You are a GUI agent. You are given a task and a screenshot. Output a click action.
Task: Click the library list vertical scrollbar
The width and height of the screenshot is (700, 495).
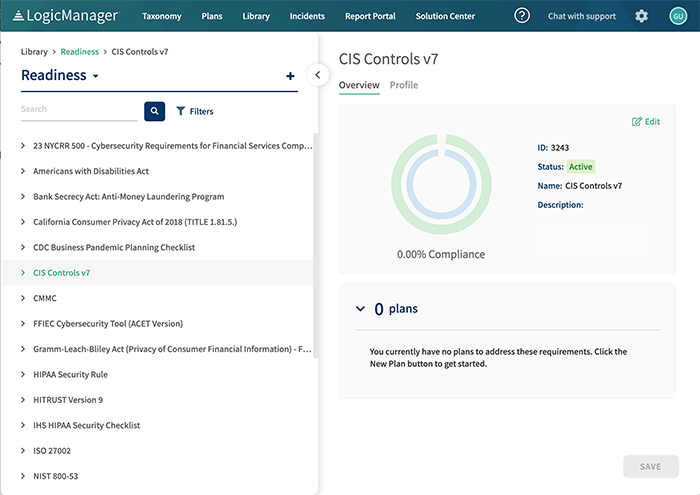coord(315,245)
